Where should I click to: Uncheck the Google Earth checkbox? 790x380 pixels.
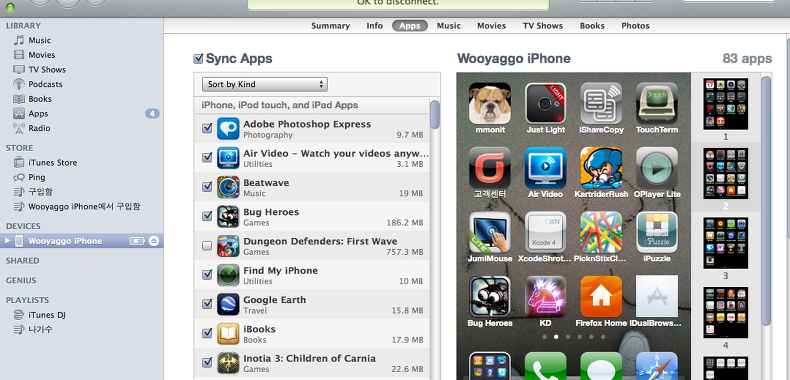tap(207, 303)
